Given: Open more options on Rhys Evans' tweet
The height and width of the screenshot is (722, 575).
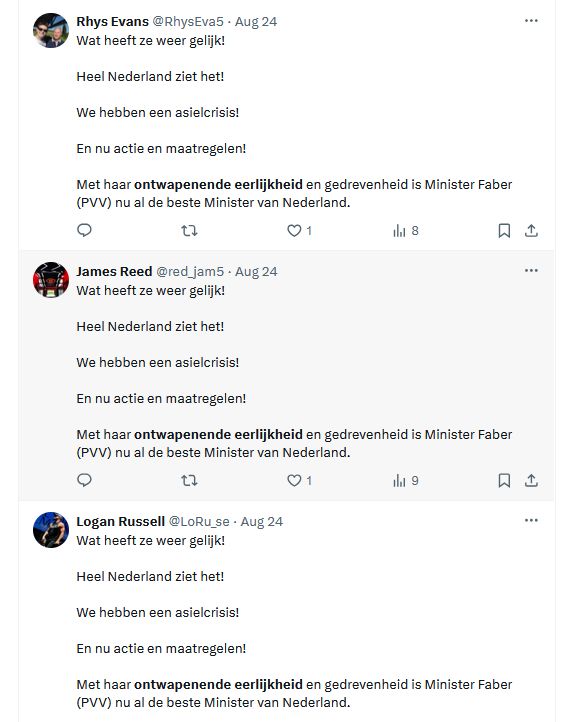Looking at the screenshot, I should (x=531, y=21).
